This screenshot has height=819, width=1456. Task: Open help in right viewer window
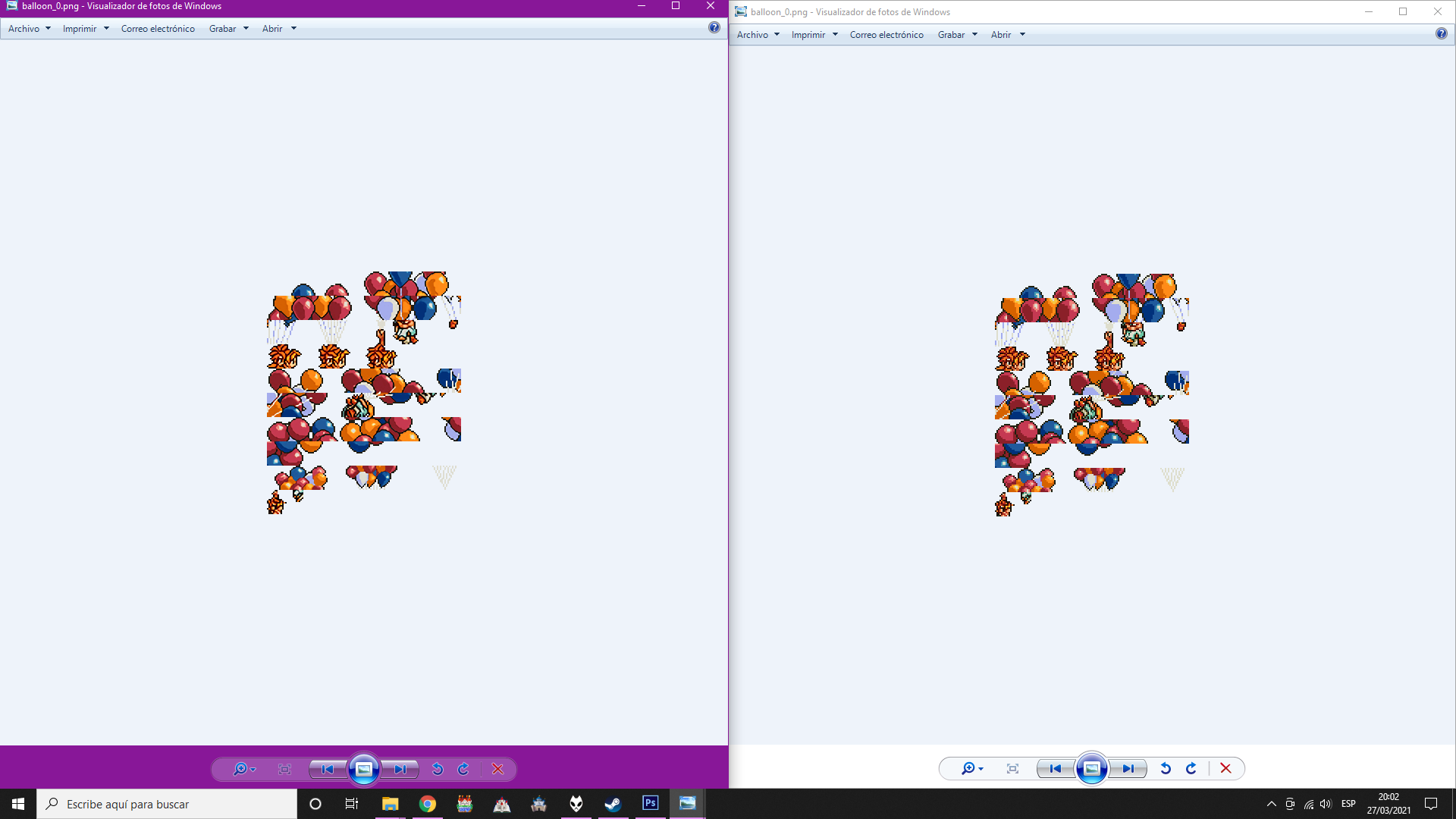(x=1441, y=33)
